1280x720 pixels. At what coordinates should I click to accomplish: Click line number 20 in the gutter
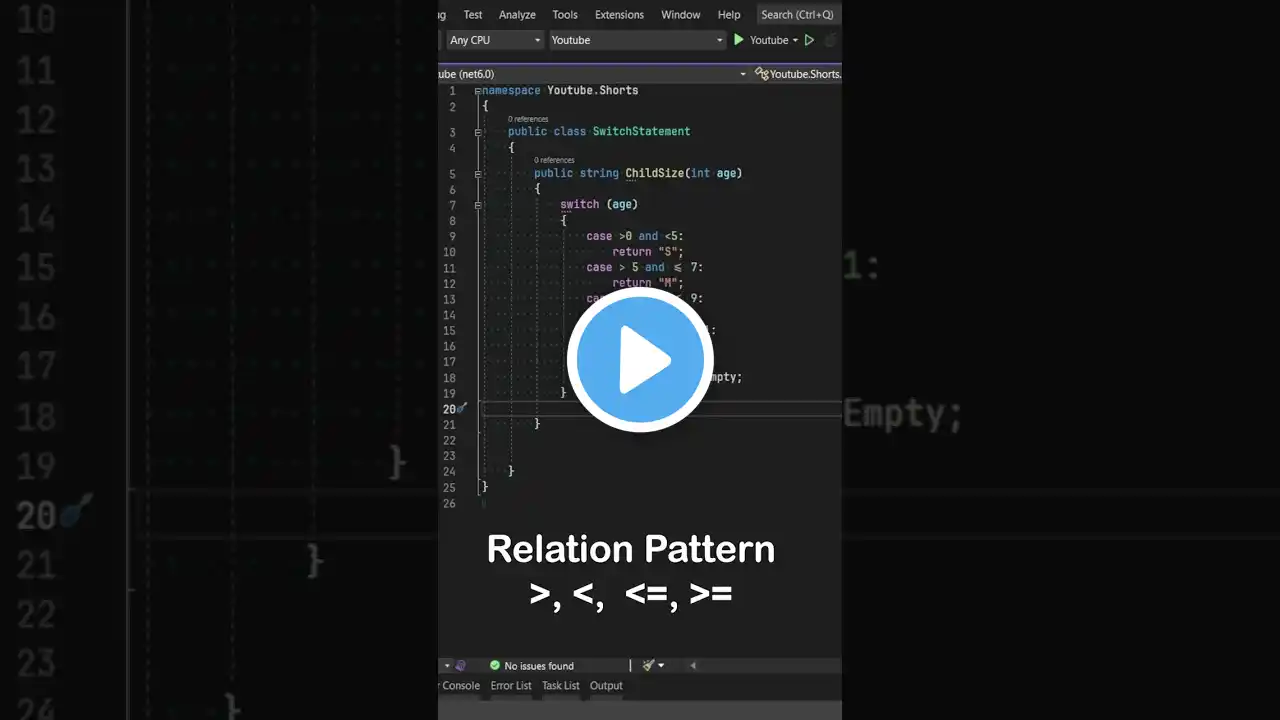(449, 409)
